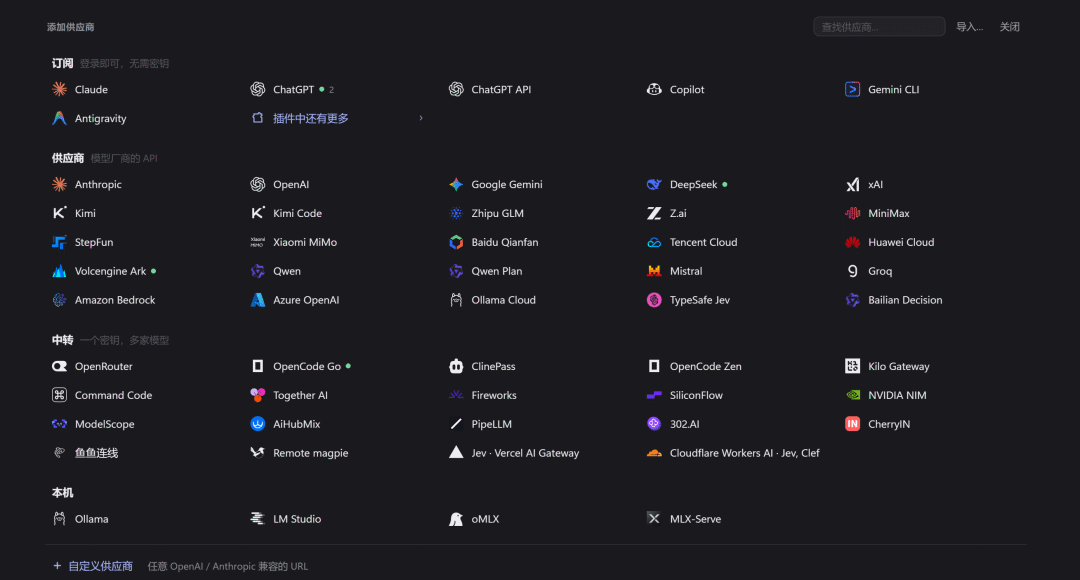Select the Anthropic API provider label
Viewport: 1080px width, 580px height.
(x=98, y=184)
